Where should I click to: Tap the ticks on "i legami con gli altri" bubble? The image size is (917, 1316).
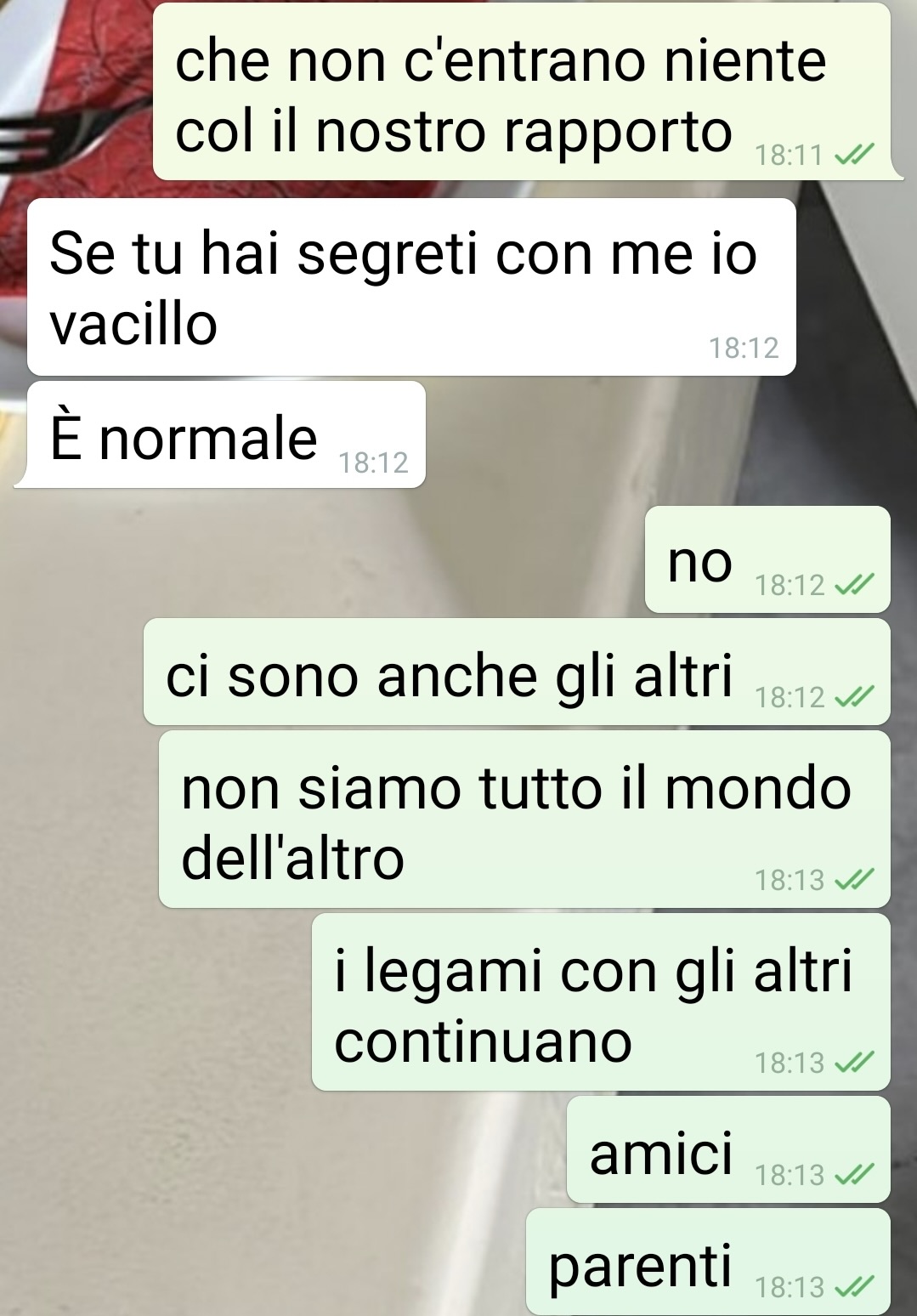[853, 1064]
